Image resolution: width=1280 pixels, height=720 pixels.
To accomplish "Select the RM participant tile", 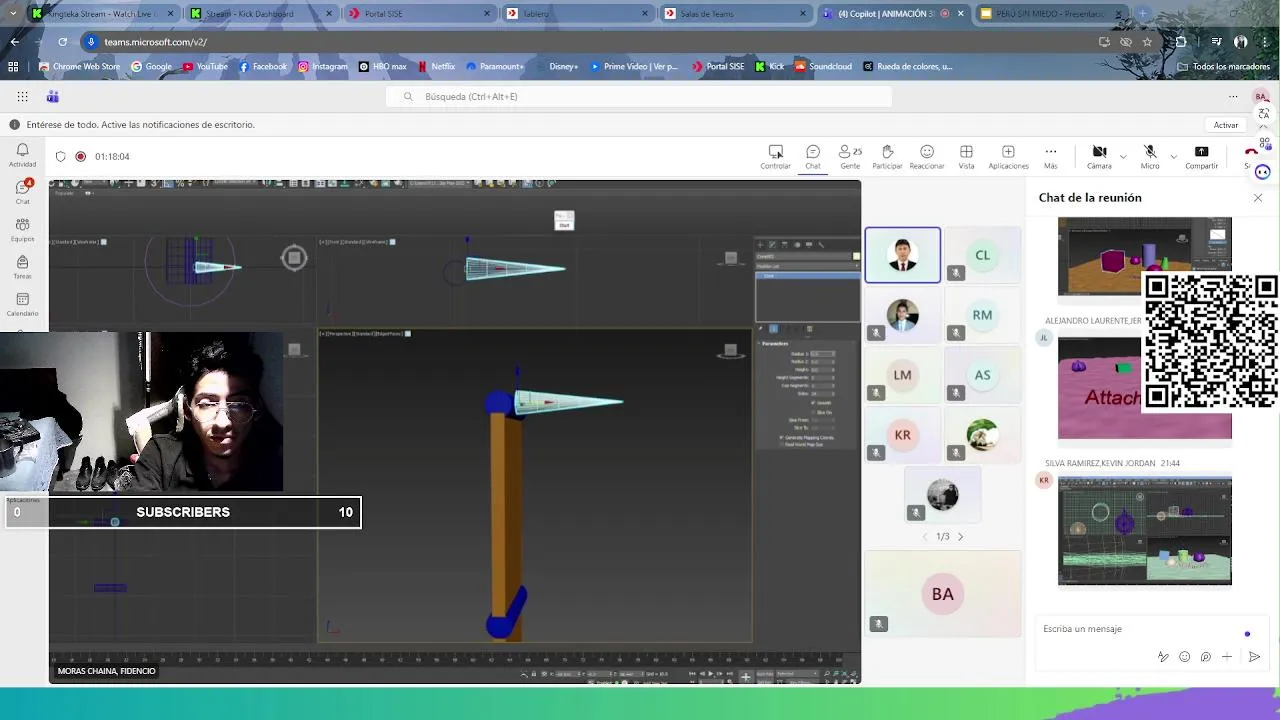I will pos(982,315).
